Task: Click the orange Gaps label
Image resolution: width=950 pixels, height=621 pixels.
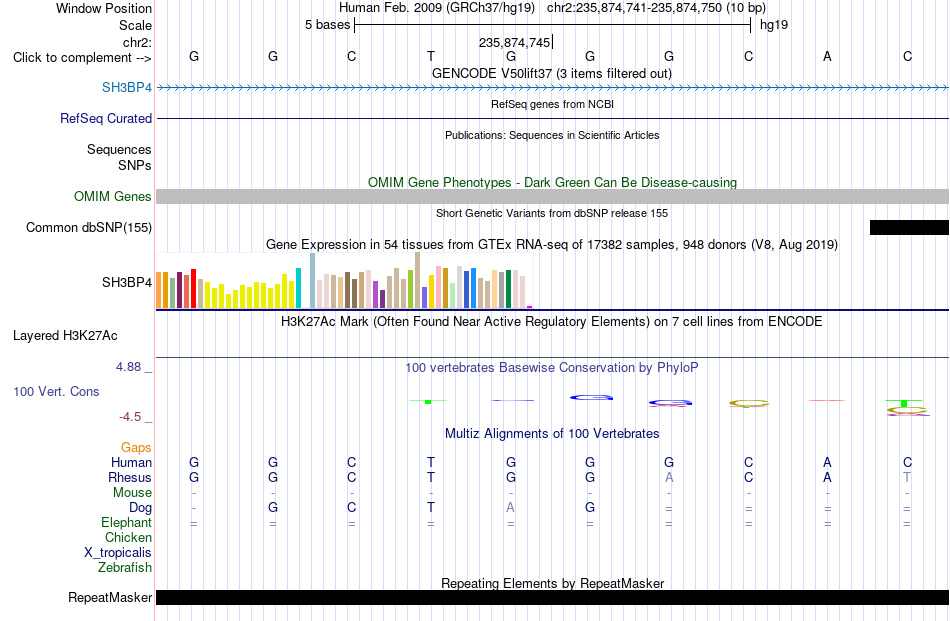Action: tap(136, 448)
